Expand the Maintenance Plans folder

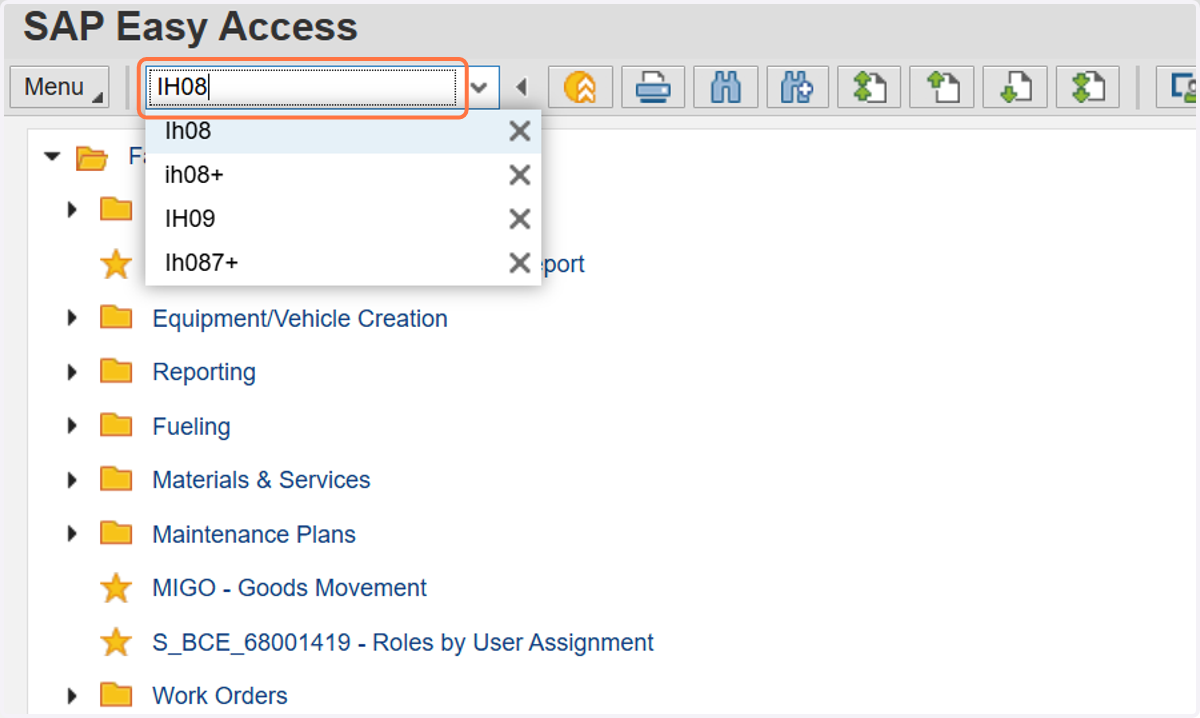[72, 534]
